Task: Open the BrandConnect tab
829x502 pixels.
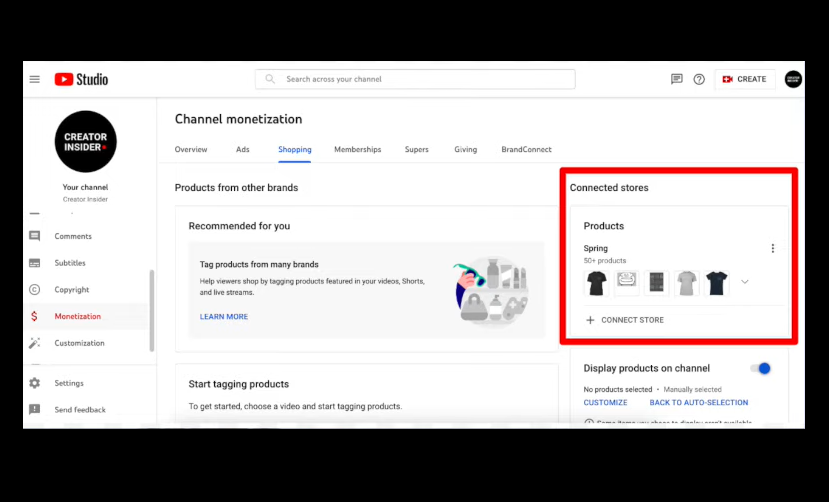Action: pyautogui.click(x=526, y=150)
